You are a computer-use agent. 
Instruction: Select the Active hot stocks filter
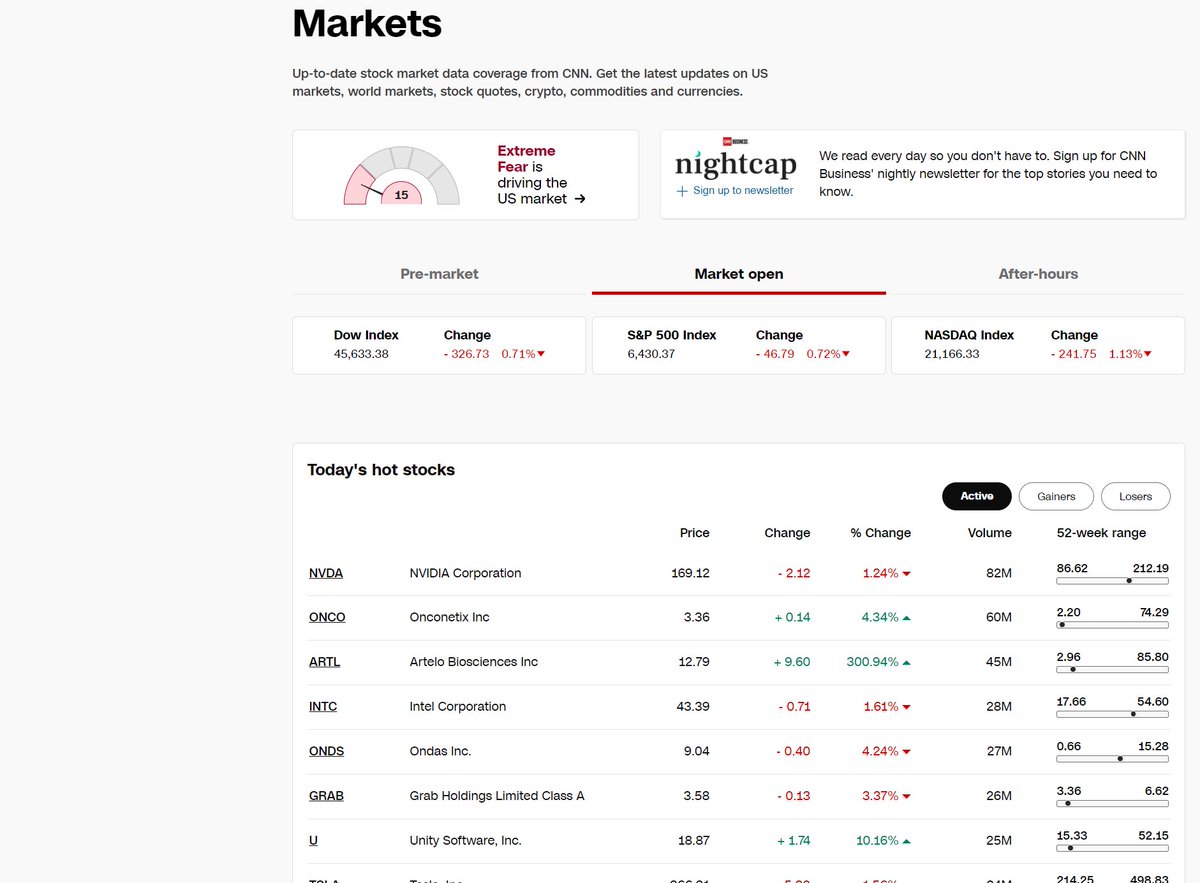977,496
